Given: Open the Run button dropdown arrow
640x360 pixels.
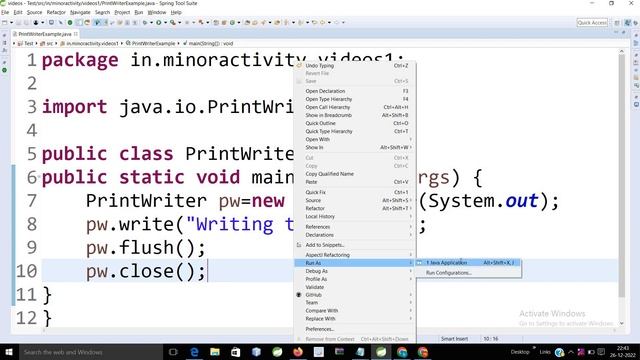Looking at the screenshot, I should pyautogui.click(x=165, y=22).
